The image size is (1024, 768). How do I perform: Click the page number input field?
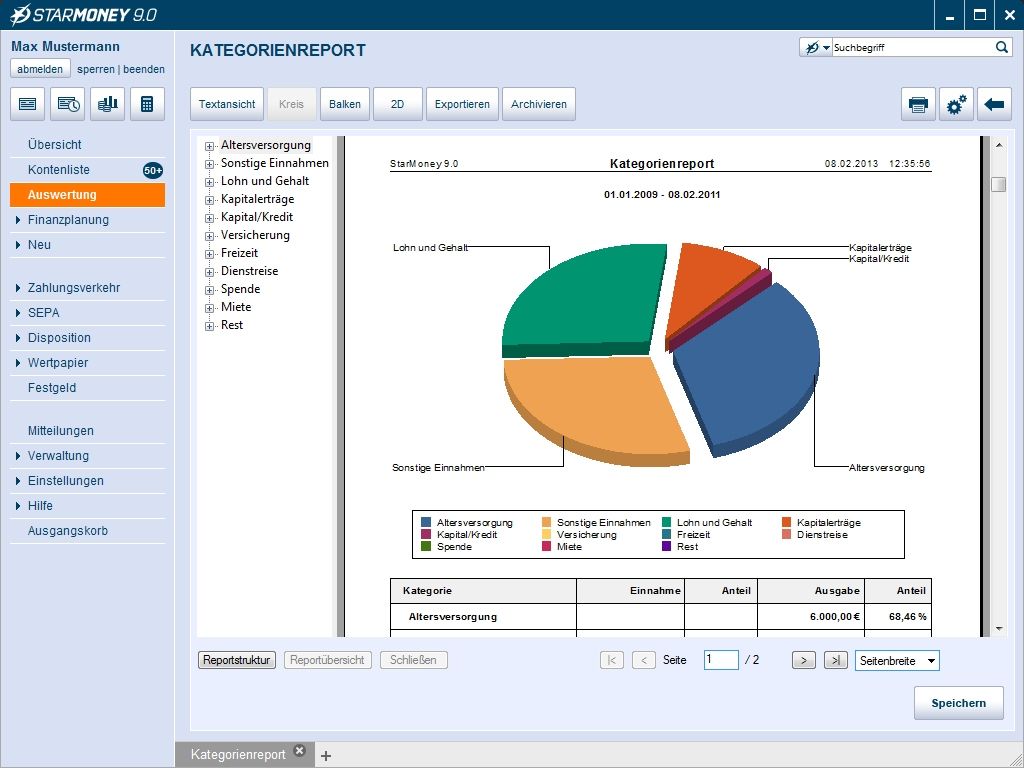[x=721, y=660]
